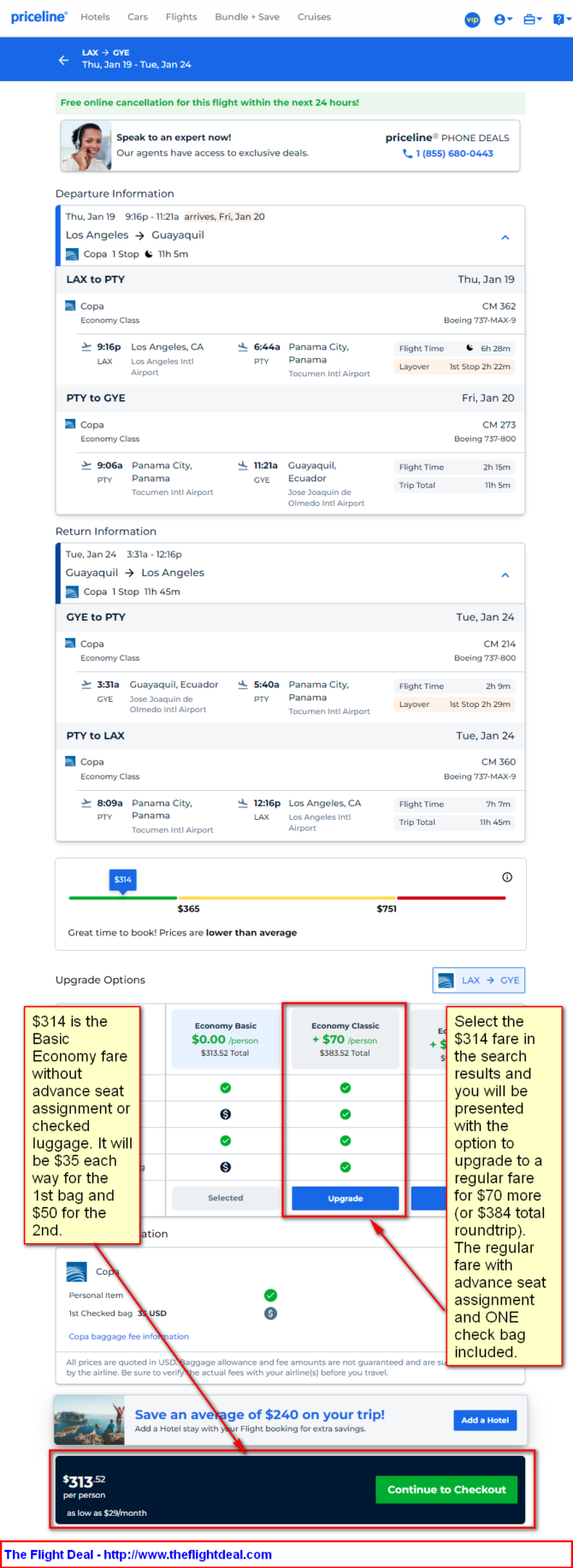Click the Economy Basic Selected button
Viewport: 573px width, 1568px height.
coord(226,1199)
